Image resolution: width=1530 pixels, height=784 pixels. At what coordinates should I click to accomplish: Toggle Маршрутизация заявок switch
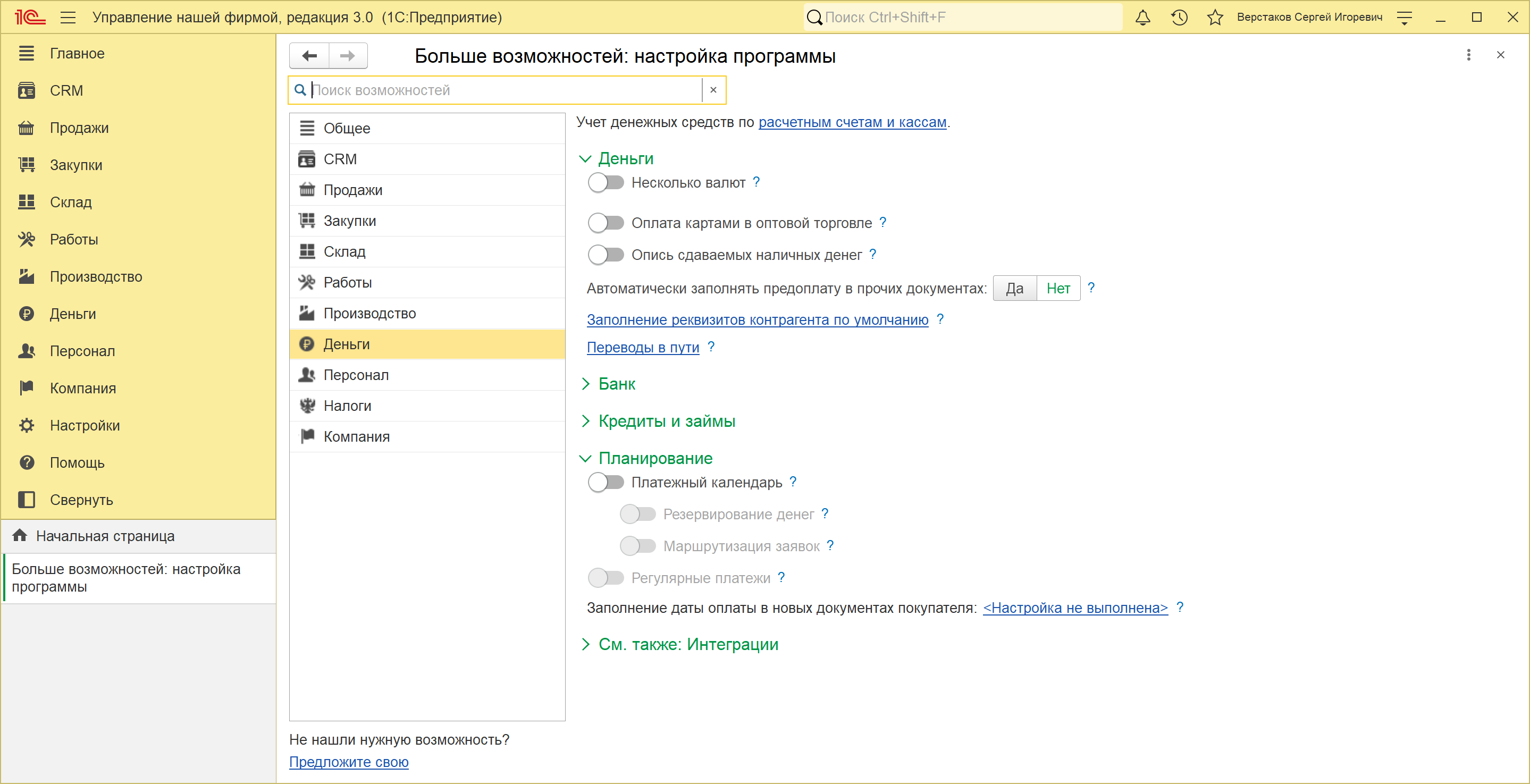(x=638, y=546)
